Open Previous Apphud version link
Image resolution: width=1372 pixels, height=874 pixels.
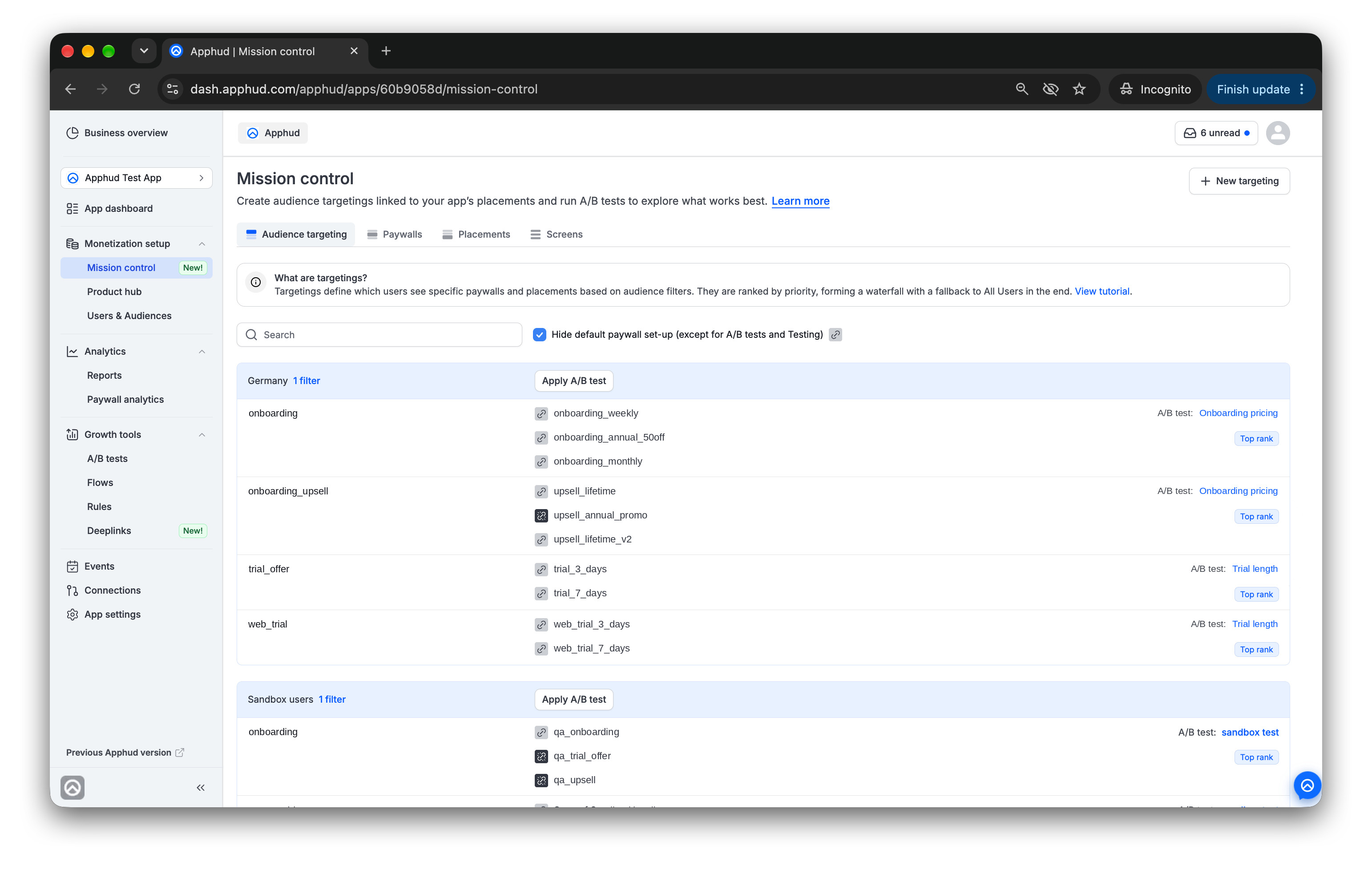click(x=125, y=753)
